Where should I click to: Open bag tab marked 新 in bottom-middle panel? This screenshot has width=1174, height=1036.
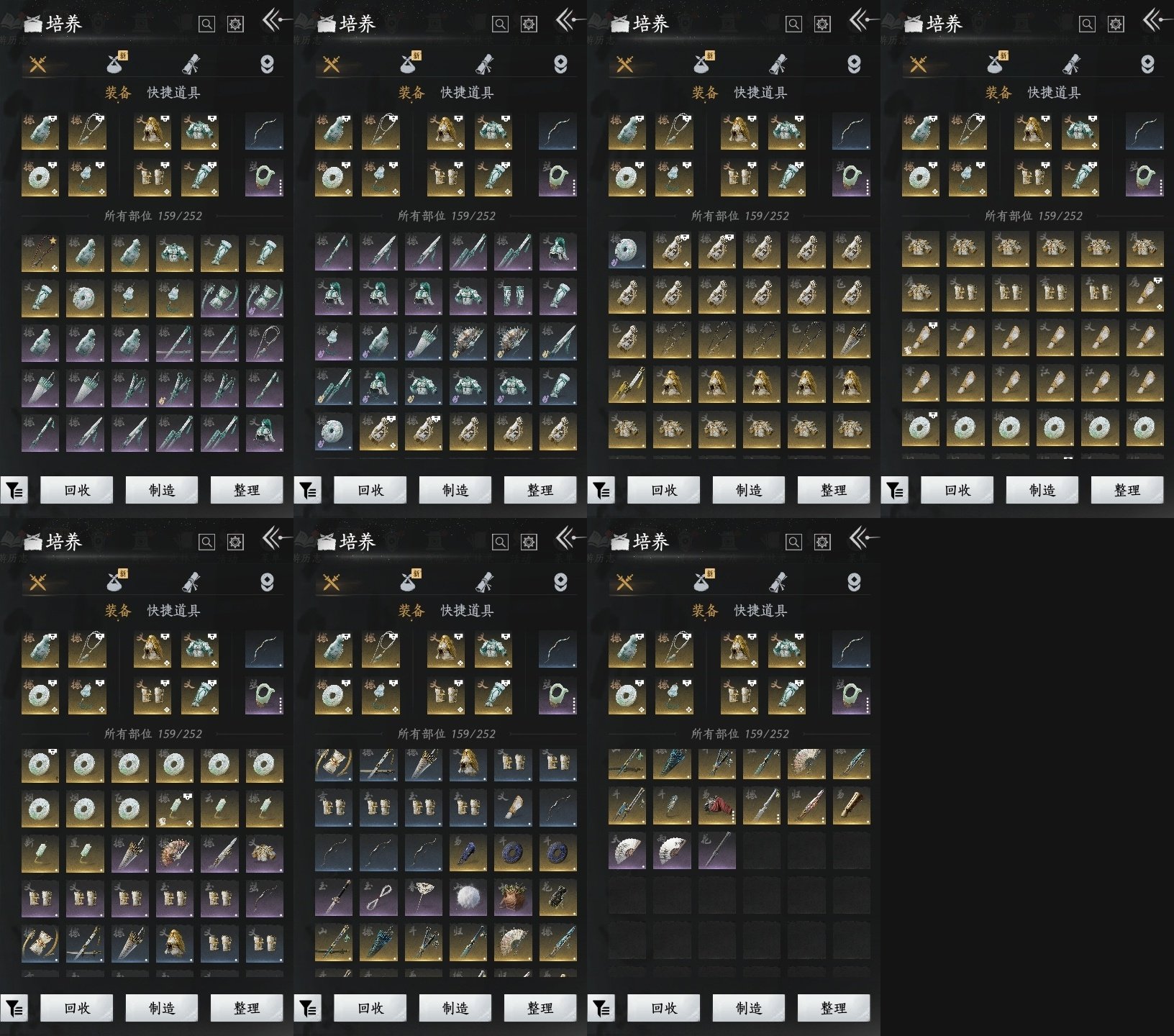coord(409,581)
